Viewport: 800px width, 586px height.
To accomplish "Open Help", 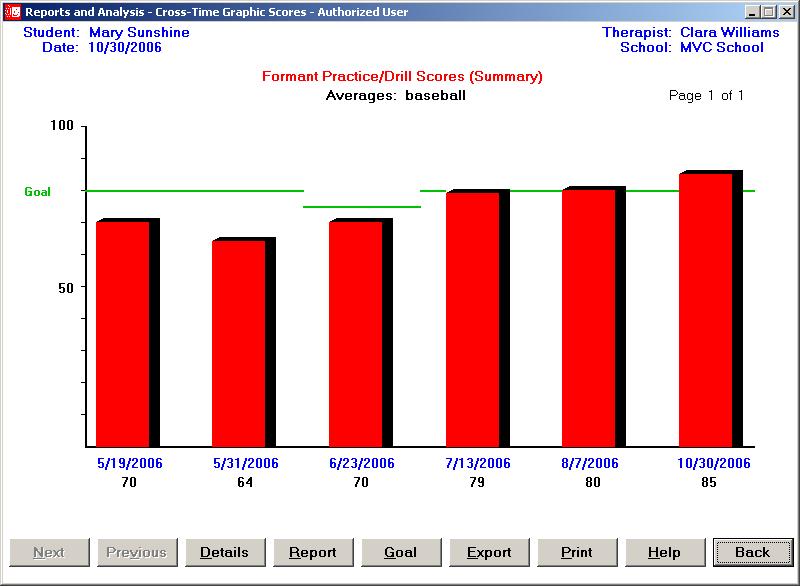I will coord(665,552).
